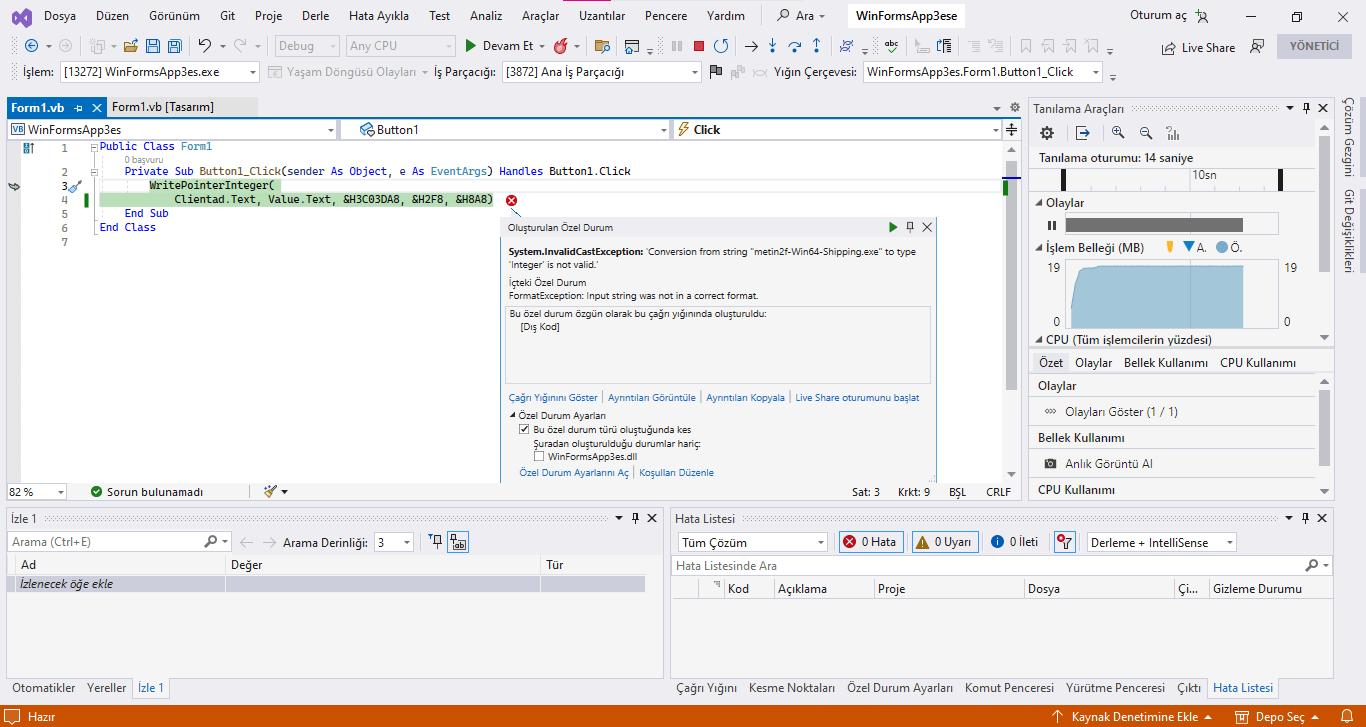Toggle the 0 Hata errors filter
The width and height of the screenshot is (1366, 727).
871,542
